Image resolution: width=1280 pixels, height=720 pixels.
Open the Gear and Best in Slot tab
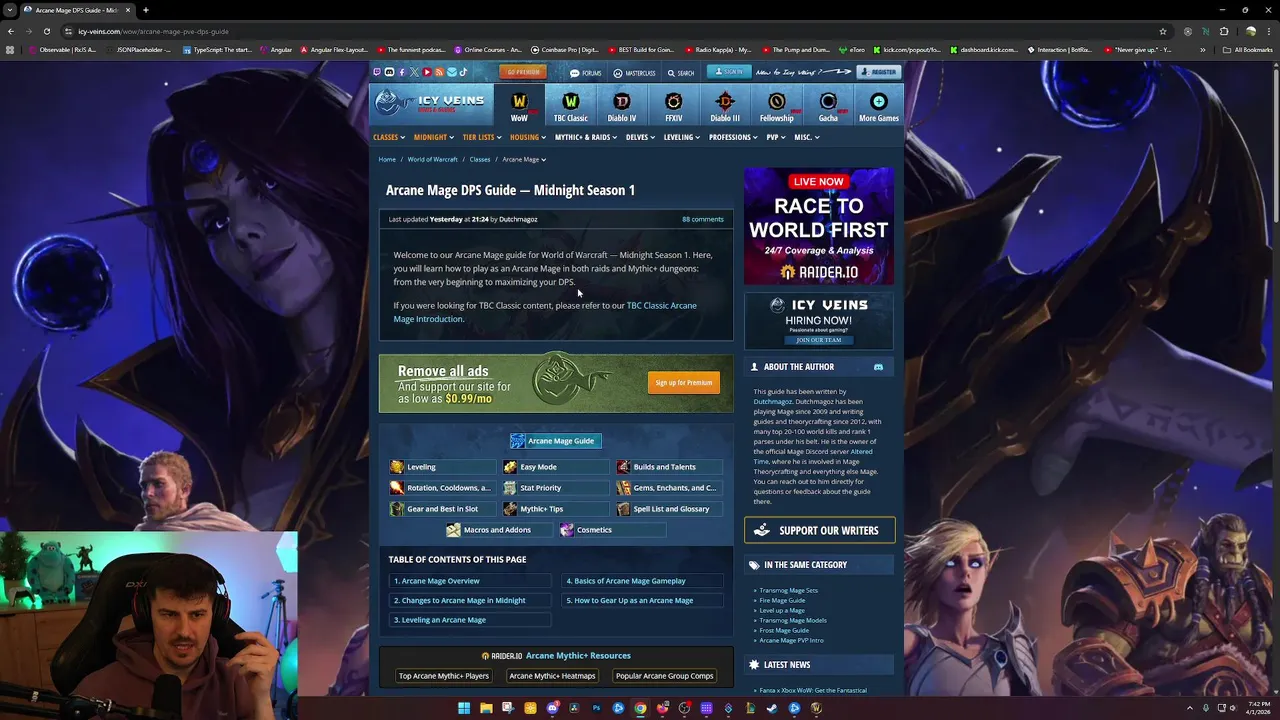442,509
